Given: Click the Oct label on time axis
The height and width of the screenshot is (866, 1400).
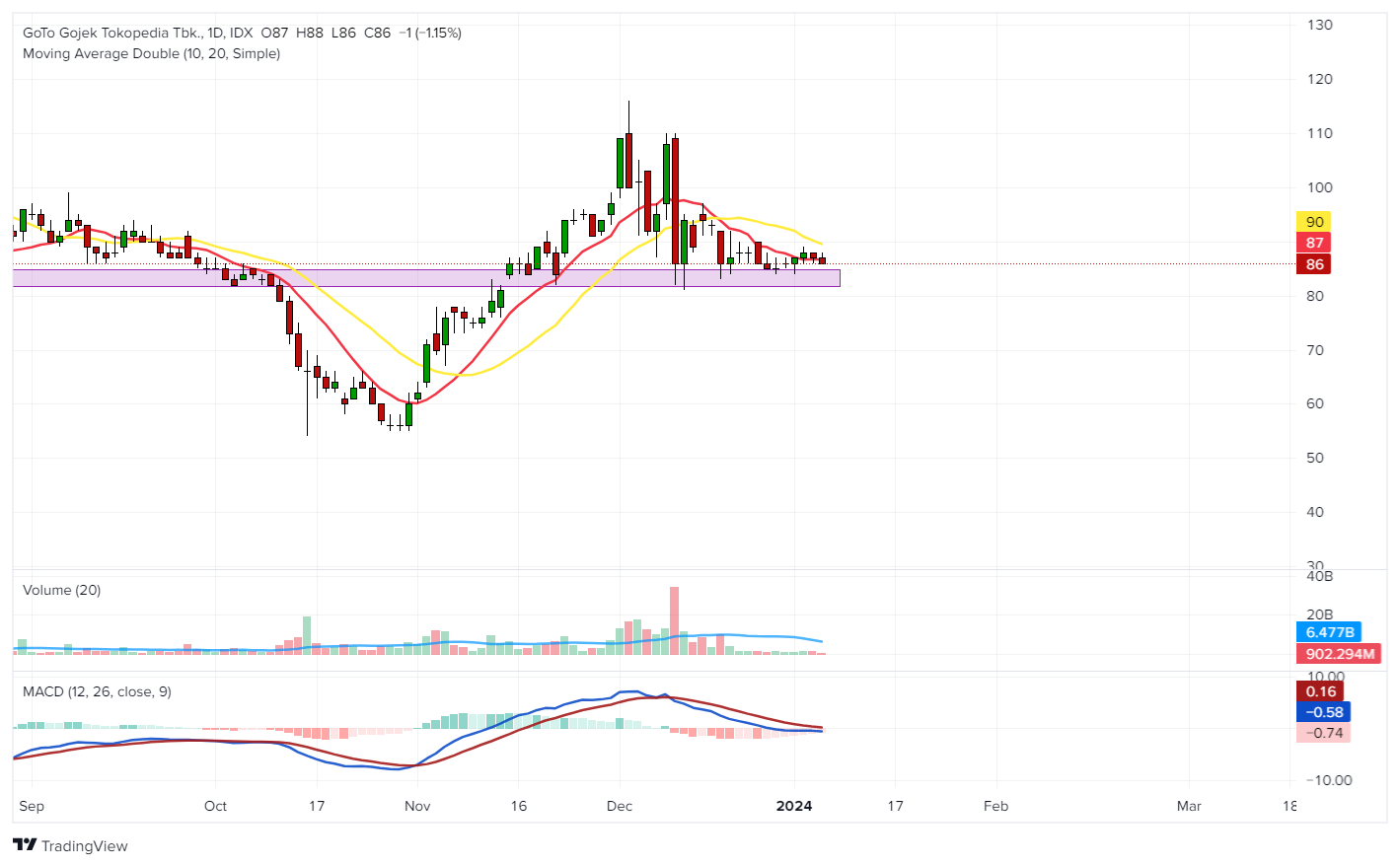Looking at the screenshot, I should click(x=215, y=806).
